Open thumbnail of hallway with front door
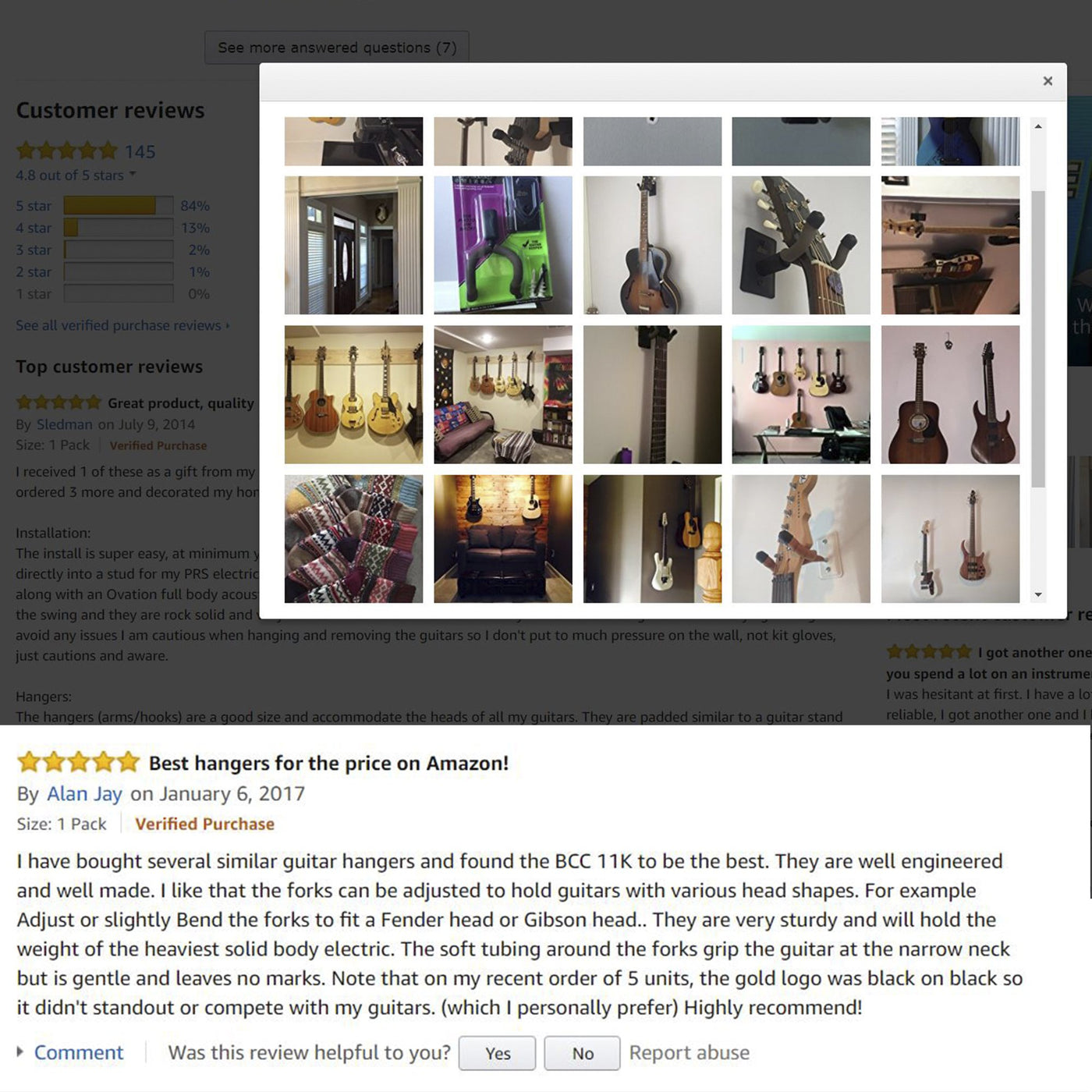Screen dimensions: 1092x1092 point(353,245)
